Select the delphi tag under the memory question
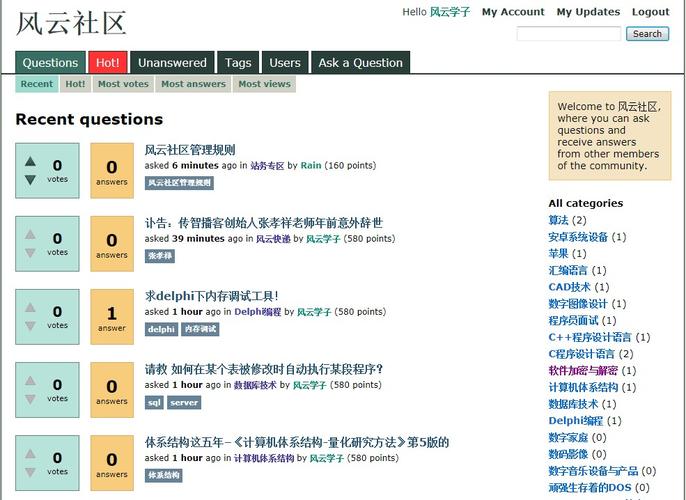 coord(161,329)
